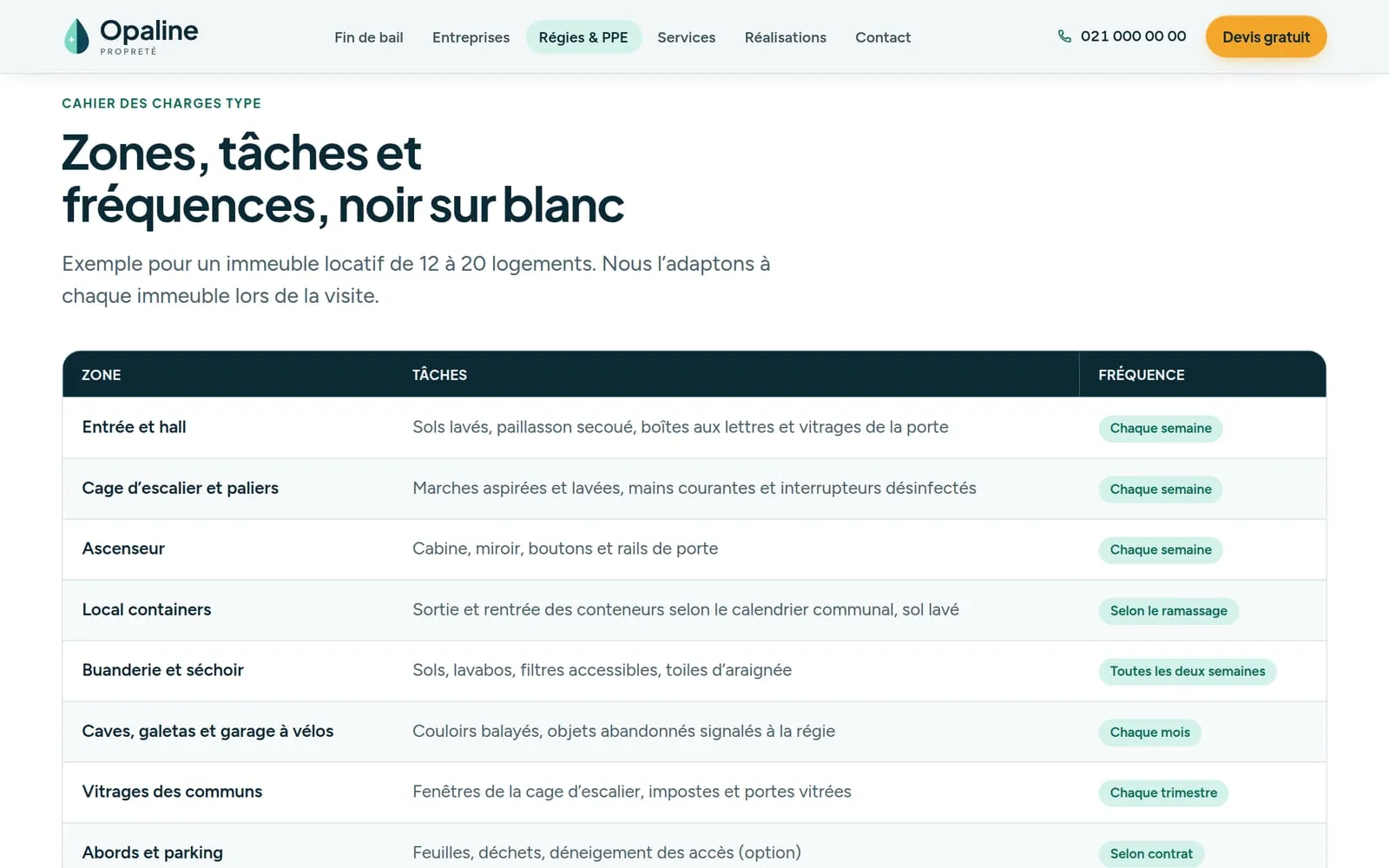This screenshot has height=868, width=1389.
Task: Click the Selon contrat badge
Action: point(1151,853)
